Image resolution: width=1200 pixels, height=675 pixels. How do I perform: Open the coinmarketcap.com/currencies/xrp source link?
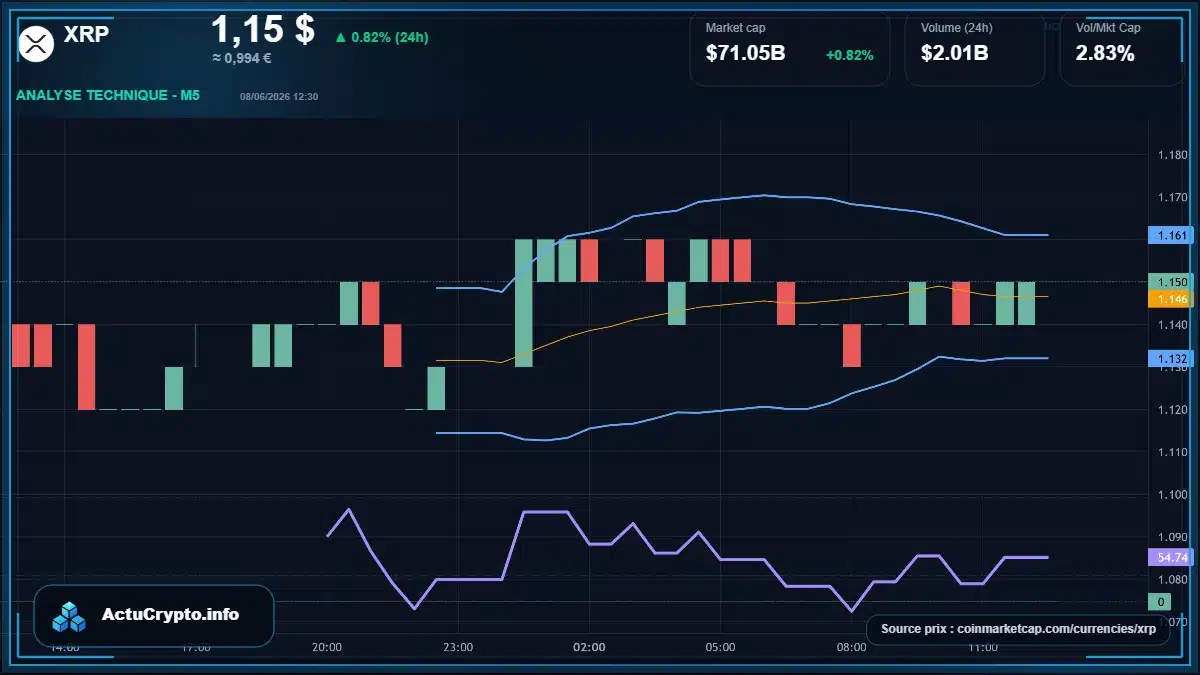1056,629
